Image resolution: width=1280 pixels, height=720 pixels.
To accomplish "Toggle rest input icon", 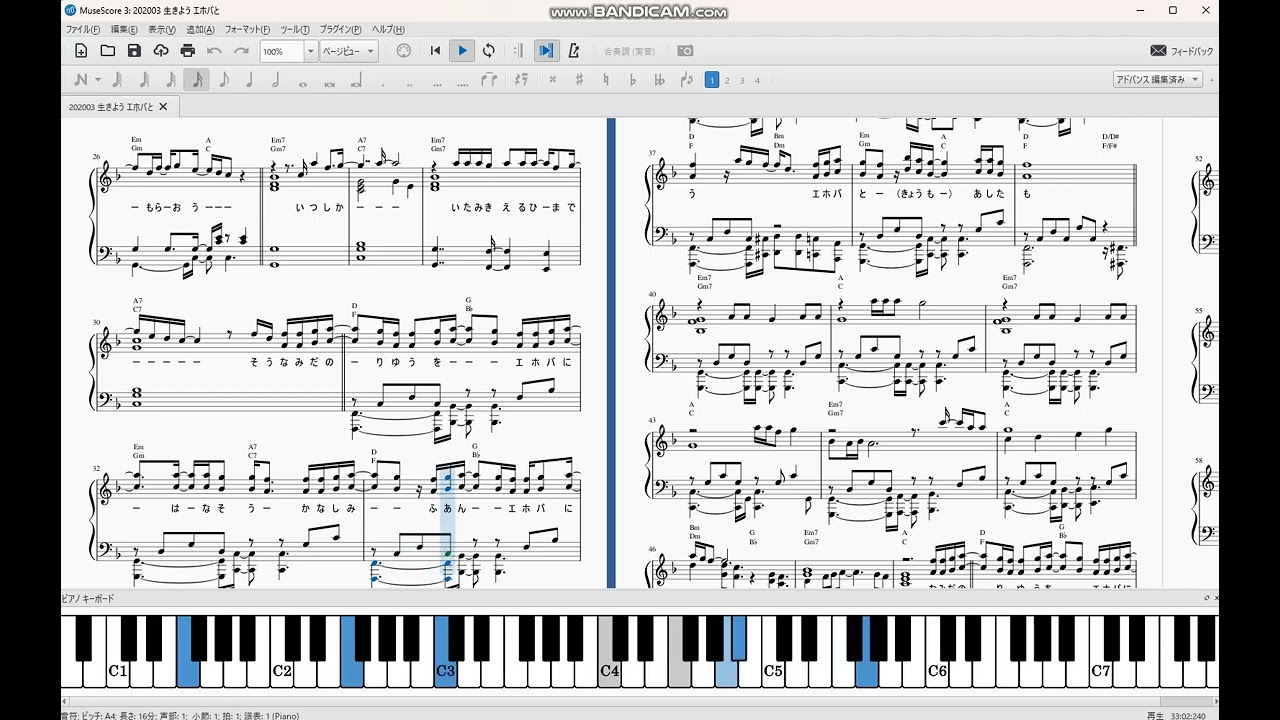I will (520, 80).
